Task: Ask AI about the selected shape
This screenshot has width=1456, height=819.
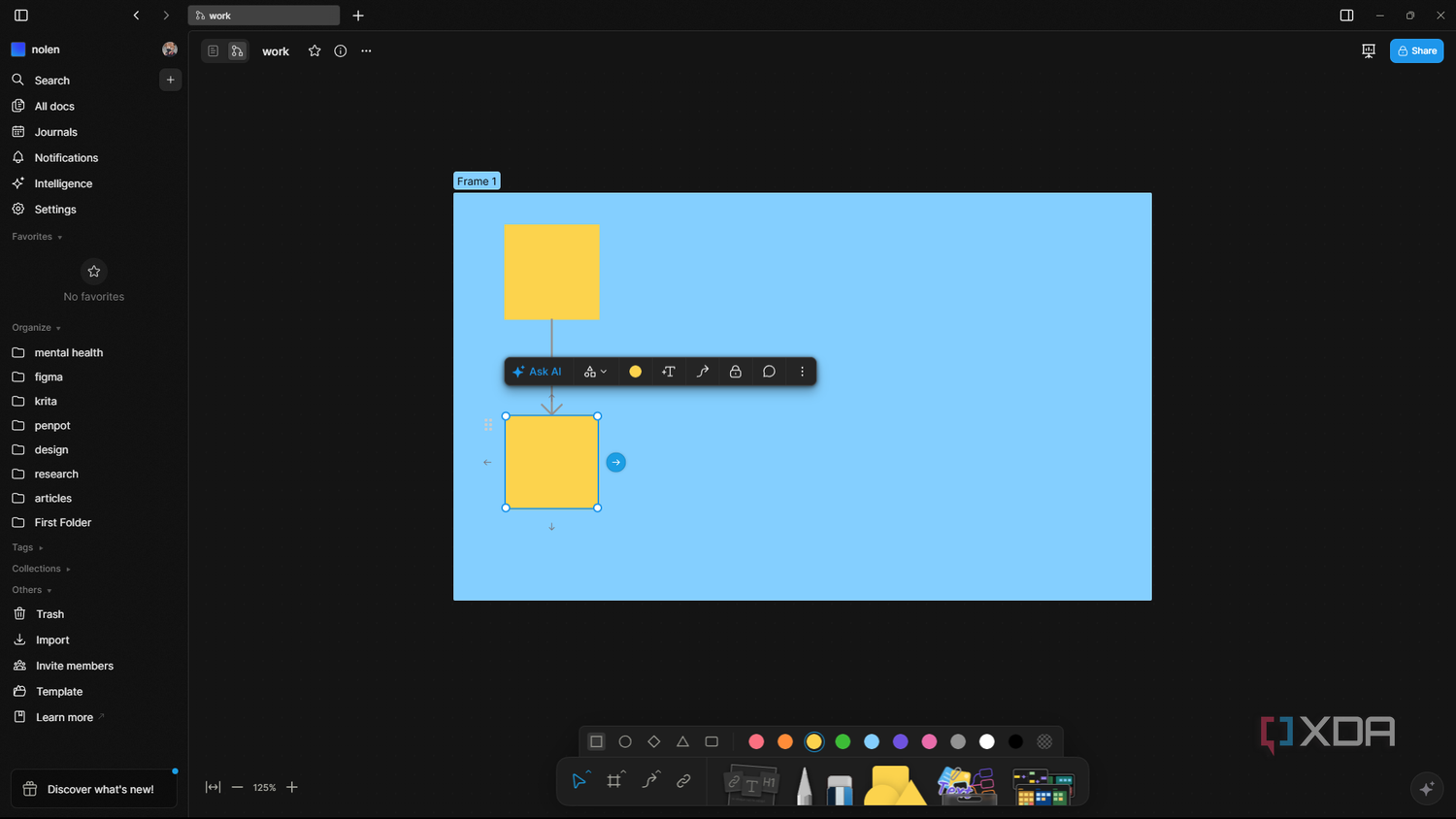Action: [x=537, y=372]
